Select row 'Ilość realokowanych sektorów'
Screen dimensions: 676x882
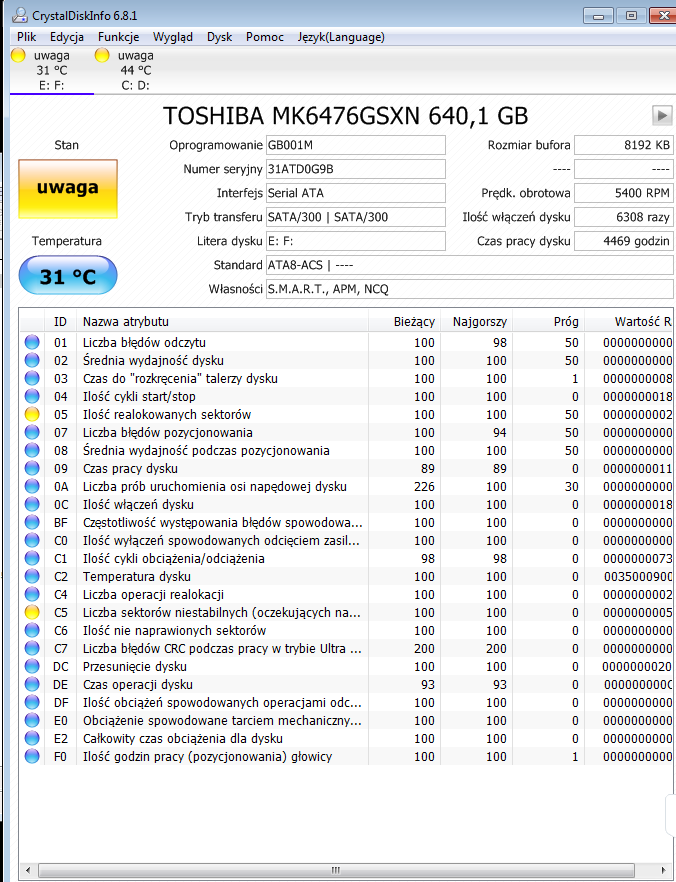[x=346, y=414]
